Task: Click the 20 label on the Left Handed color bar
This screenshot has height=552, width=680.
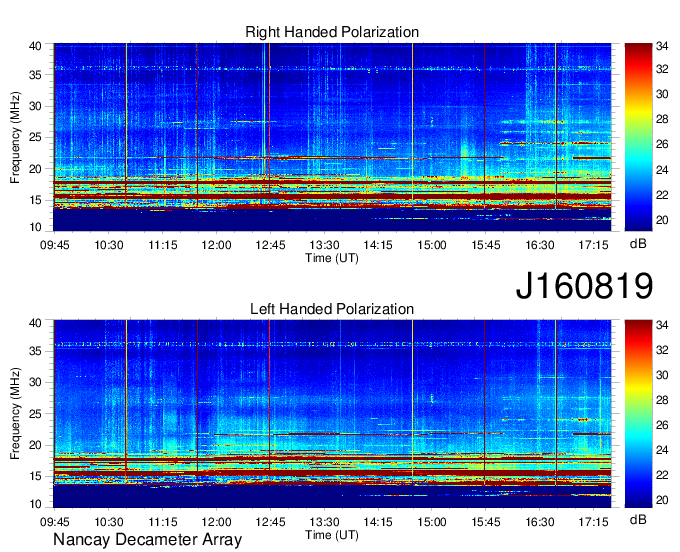Action: click(x=662, y=500)
